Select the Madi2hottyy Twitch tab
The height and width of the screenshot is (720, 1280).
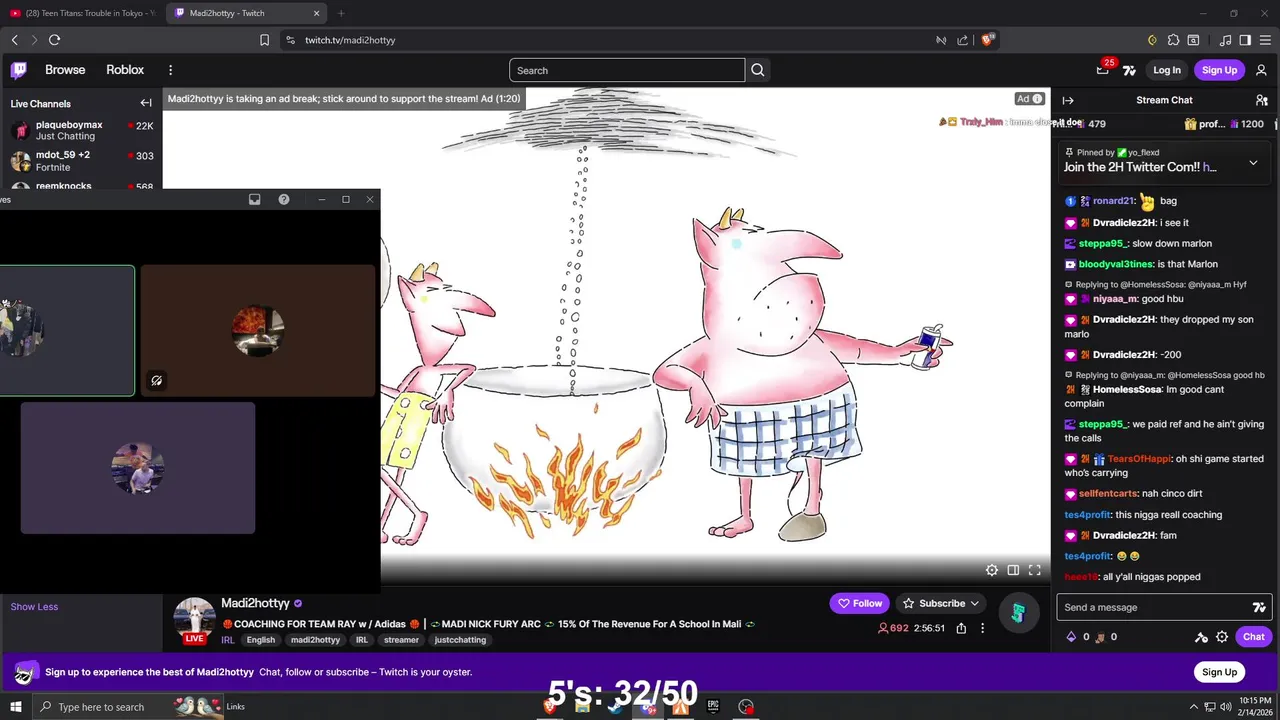coord(247,13)
